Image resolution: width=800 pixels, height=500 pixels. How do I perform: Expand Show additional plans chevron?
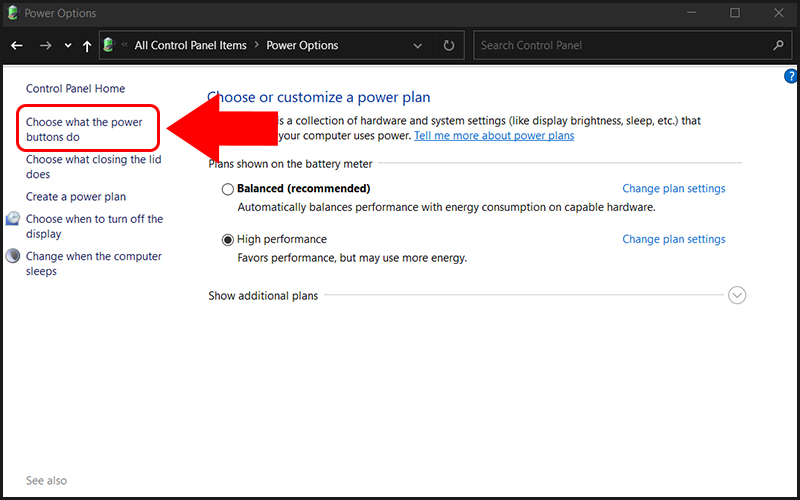click(x=737, y=295)
